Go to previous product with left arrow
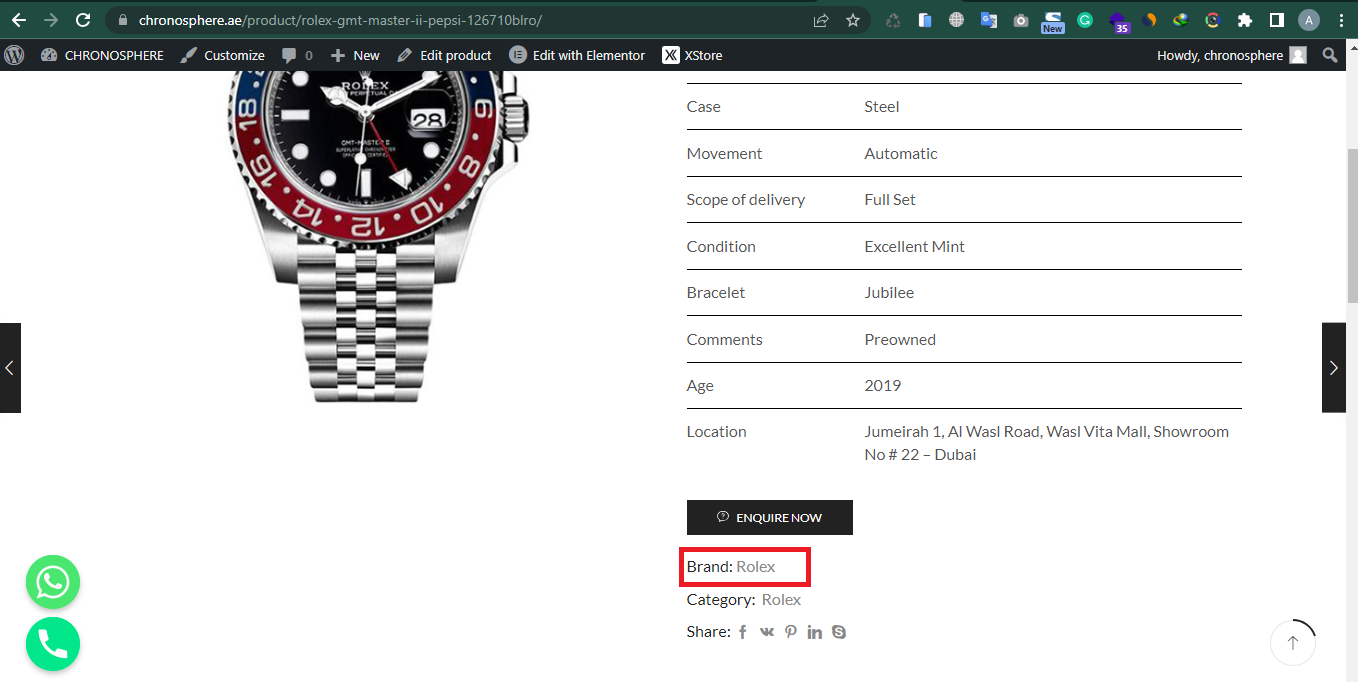Screen dimensions: 1358x682 coord(10,367)
